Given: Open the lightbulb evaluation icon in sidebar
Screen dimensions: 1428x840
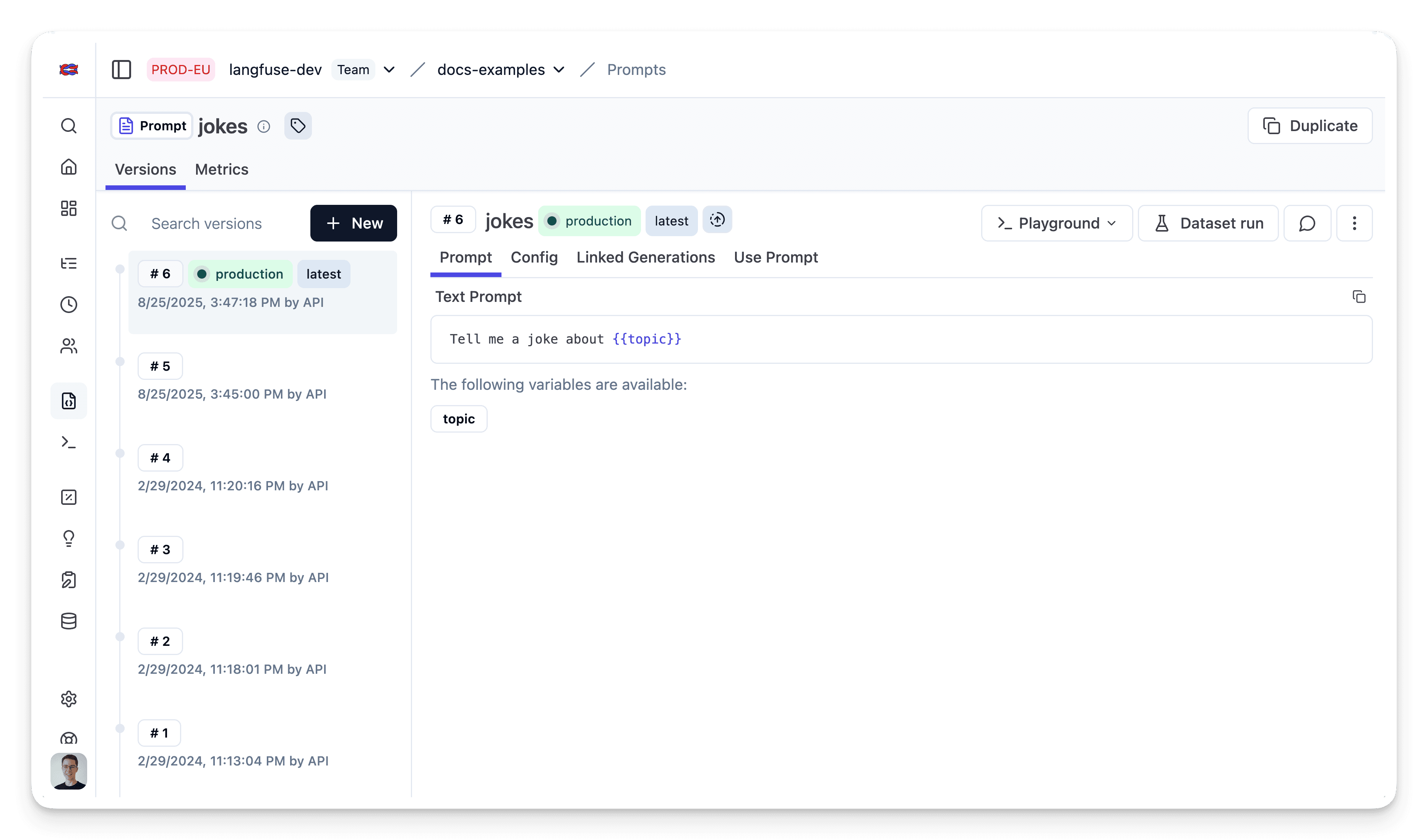Looking at the screenshot, I should [x=68, y=539].
